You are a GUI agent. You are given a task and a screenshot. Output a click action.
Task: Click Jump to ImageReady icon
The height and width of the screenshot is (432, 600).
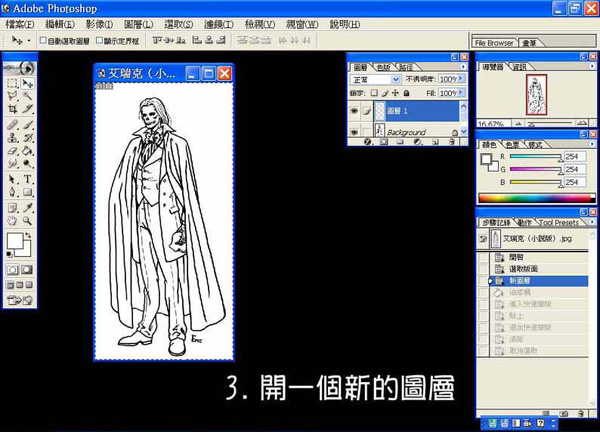[20, 300]
